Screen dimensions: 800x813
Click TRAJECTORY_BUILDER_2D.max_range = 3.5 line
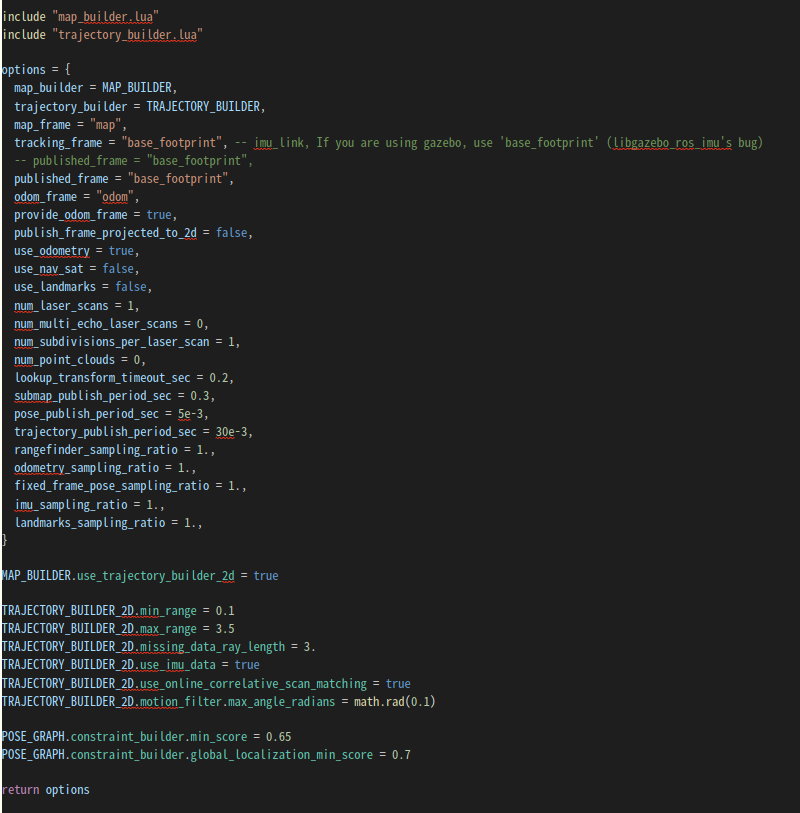[x=118, y=629]
